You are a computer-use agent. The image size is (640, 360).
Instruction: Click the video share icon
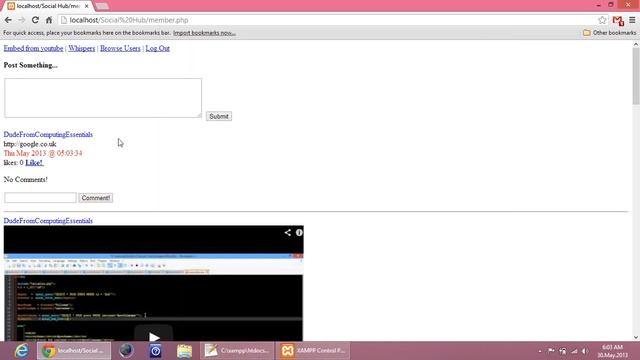(288, 232)
